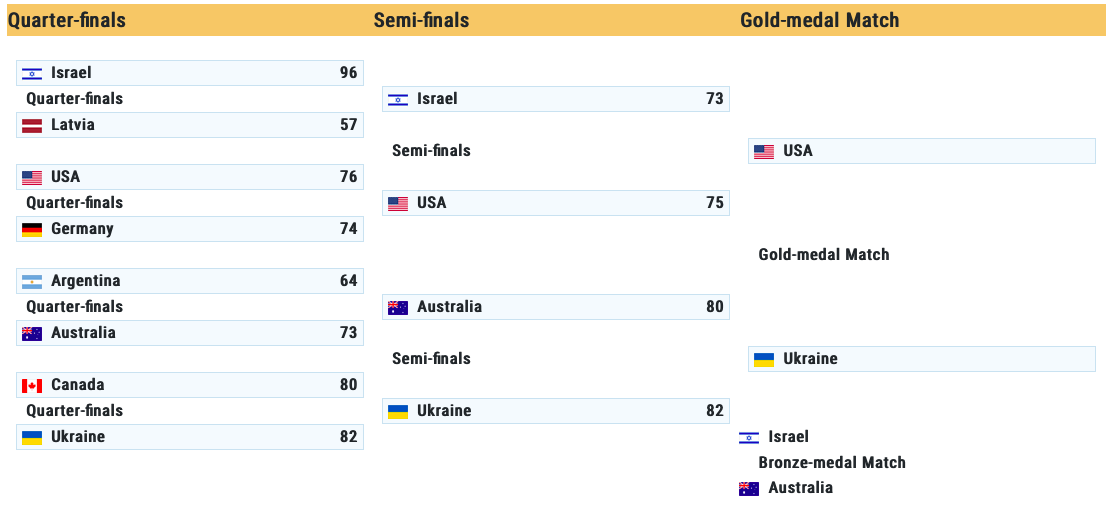Click Israel's flag in the bronze-medal match
Image resolution: width=1109 pixels, height=507 pixels.
tap(749, 437)
